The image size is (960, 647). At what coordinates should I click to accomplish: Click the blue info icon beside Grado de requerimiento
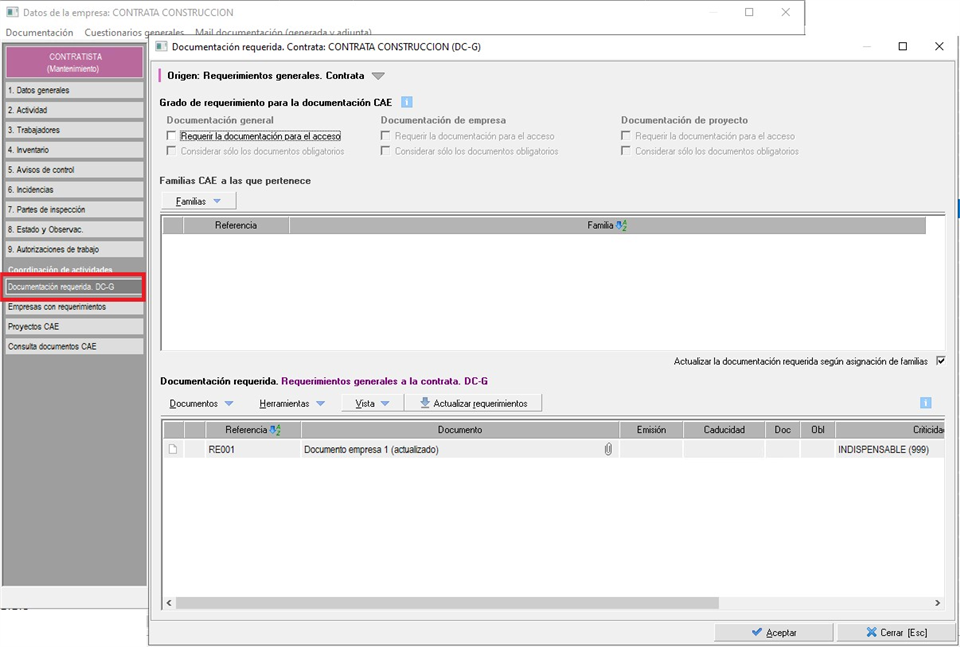(x=407, y=102)
